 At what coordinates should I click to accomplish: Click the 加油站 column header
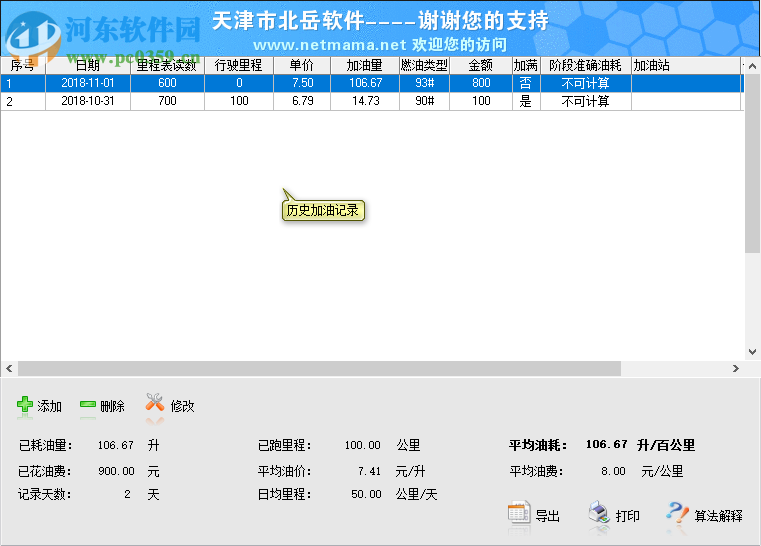[686, 66]
